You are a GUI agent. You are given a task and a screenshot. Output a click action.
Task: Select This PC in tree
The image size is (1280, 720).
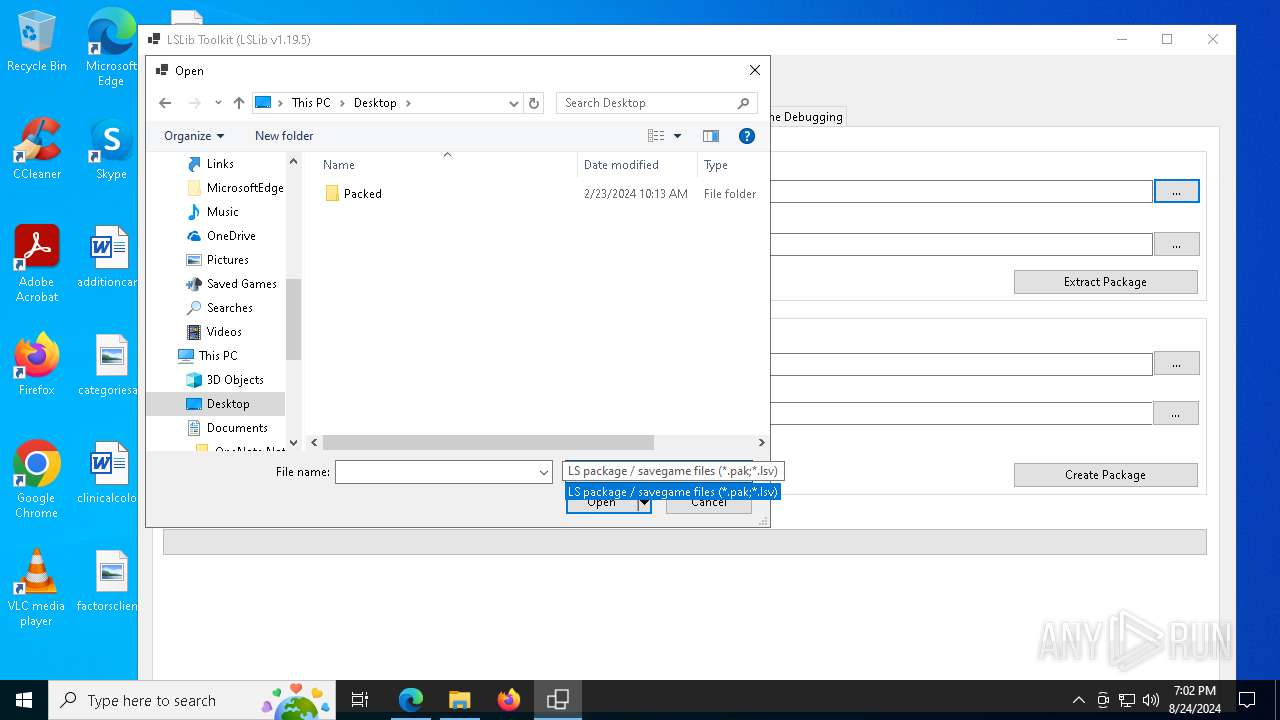(217, 356)
